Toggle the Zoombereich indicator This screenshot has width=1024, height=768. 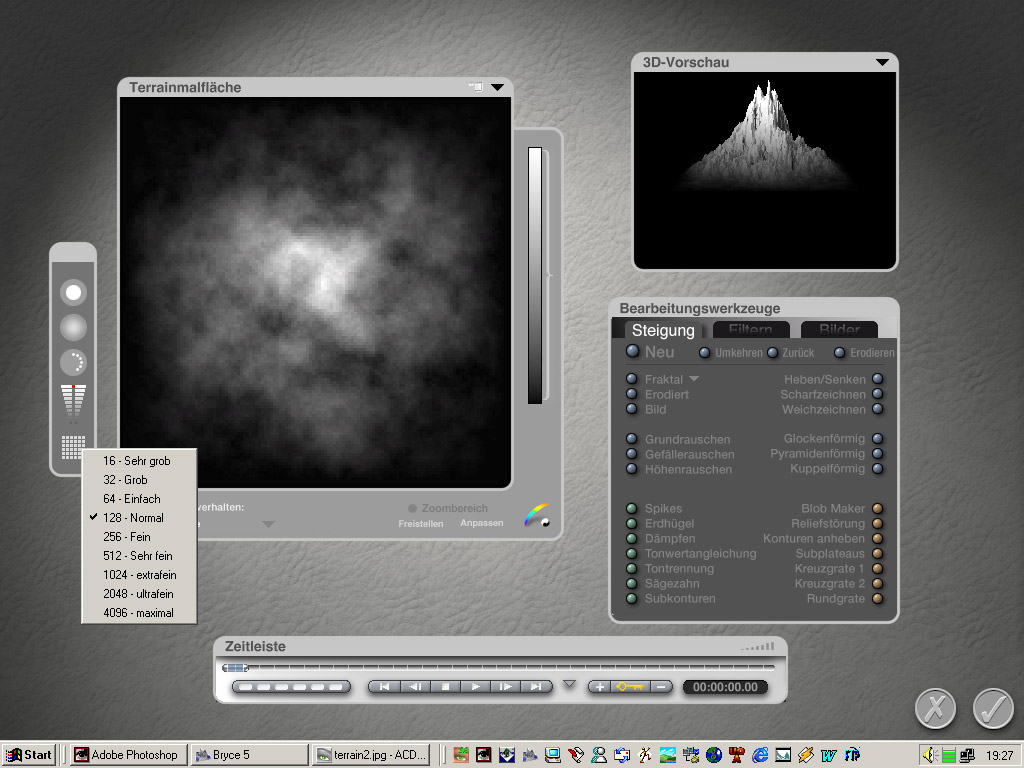tap(412, 509)
